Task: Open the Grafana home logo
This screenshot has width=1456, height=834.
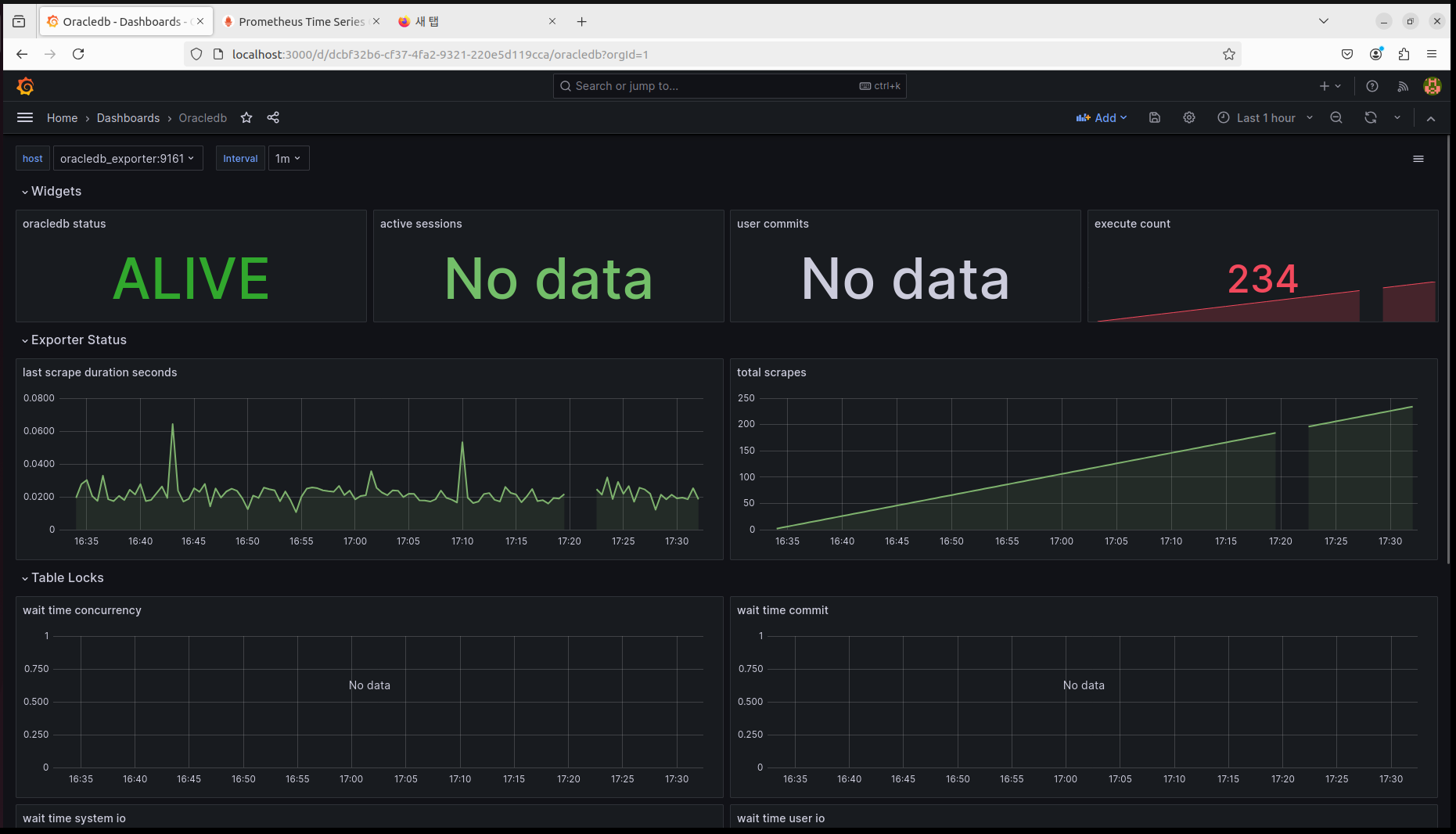Action: [25, 86]
